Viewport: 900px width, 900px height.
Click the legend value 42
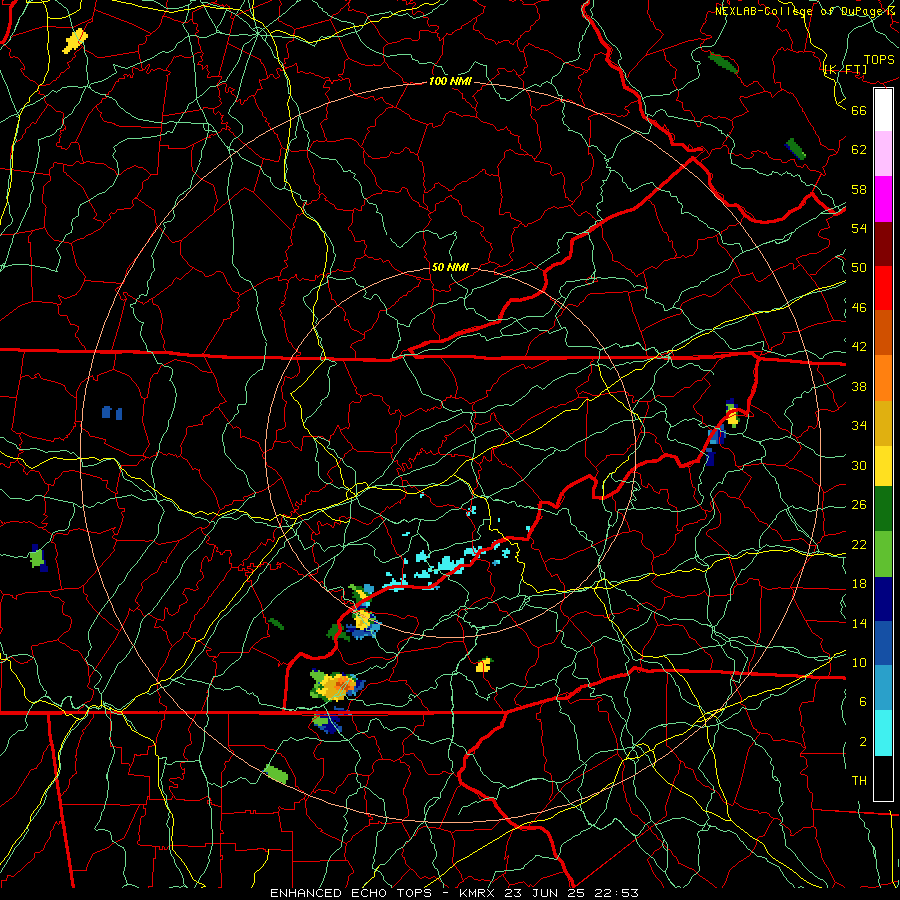[859, 346]
